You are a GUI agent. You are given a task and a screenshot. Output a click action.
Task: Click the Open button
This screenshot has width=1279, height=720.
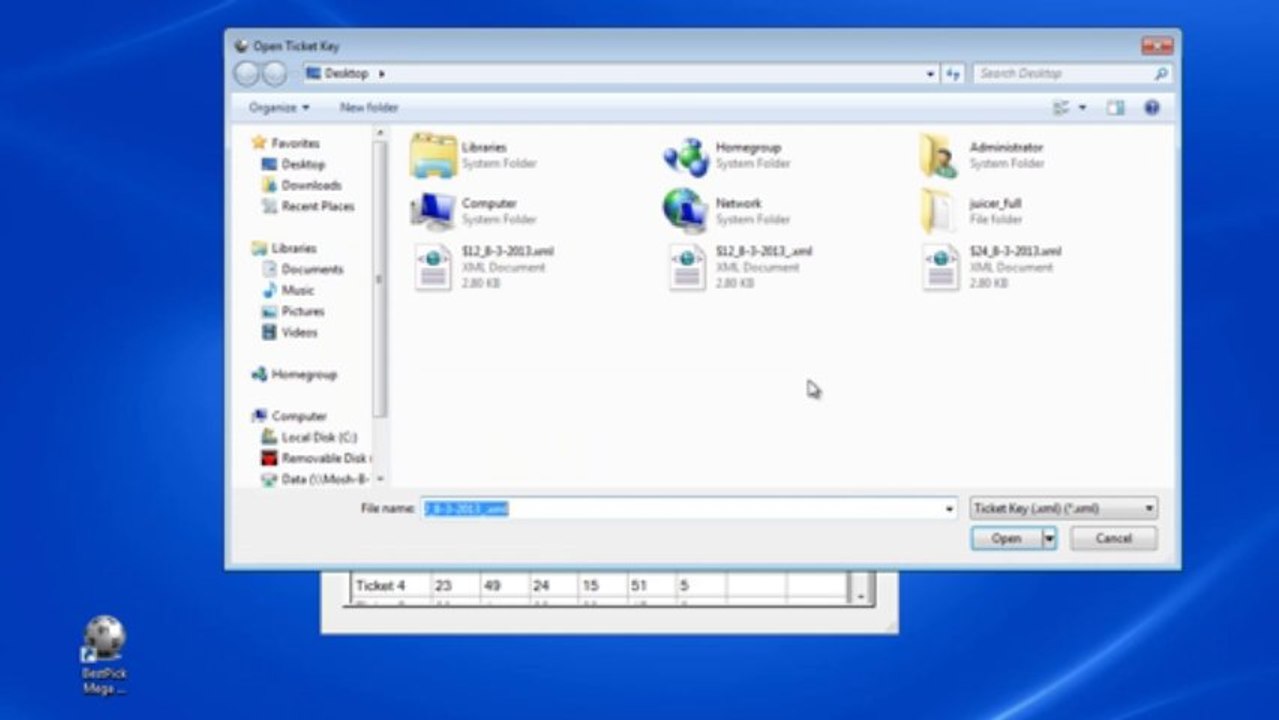1006,538
